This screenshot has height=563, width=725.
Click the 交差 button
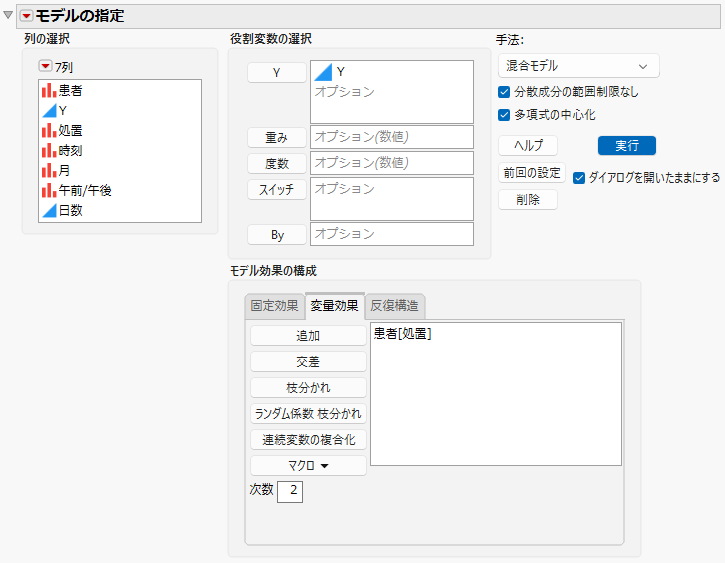pyautogui.click(x=308, y=361)
